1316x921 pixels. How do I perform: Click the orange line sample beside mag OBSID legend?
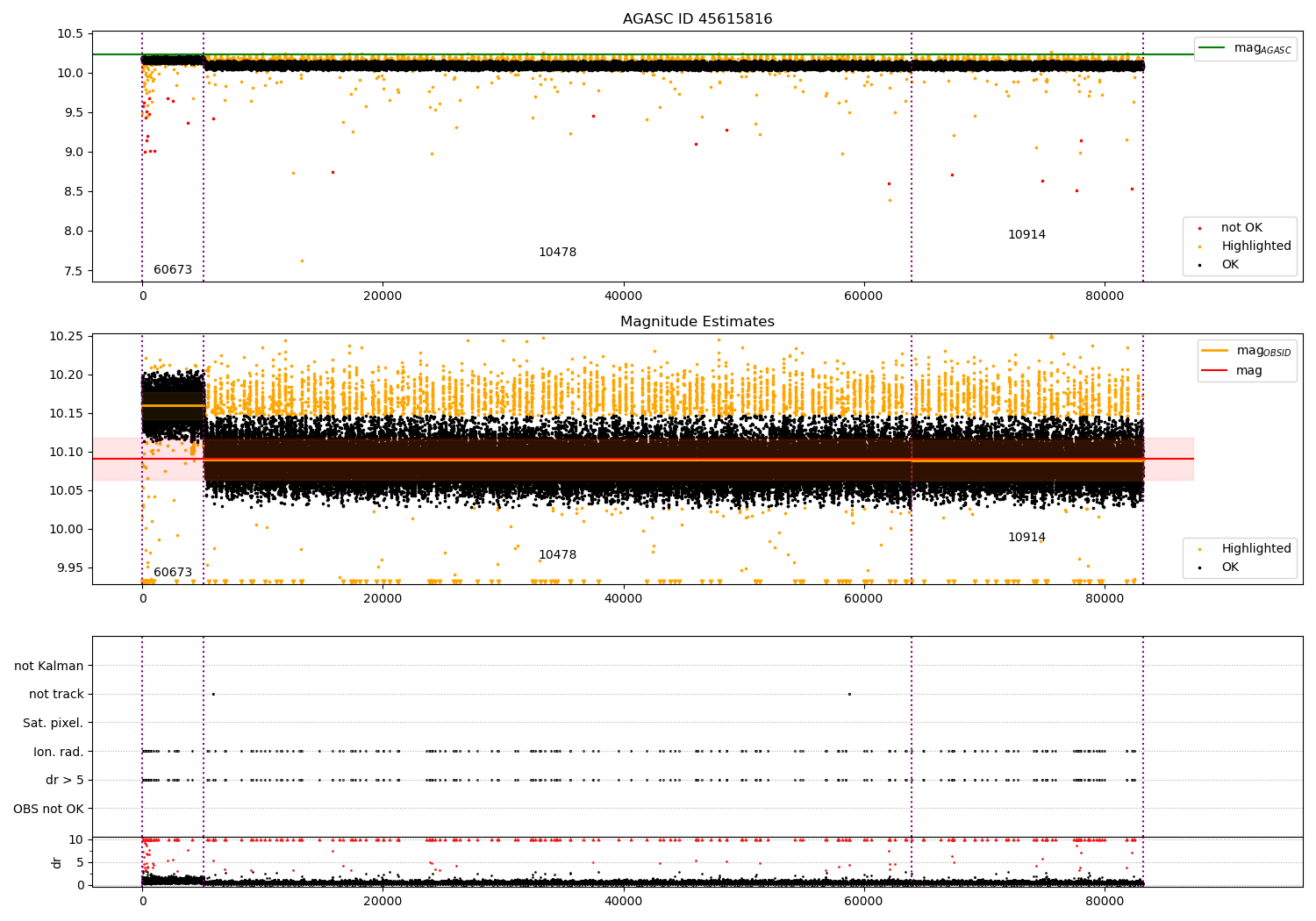[1214, 351]
